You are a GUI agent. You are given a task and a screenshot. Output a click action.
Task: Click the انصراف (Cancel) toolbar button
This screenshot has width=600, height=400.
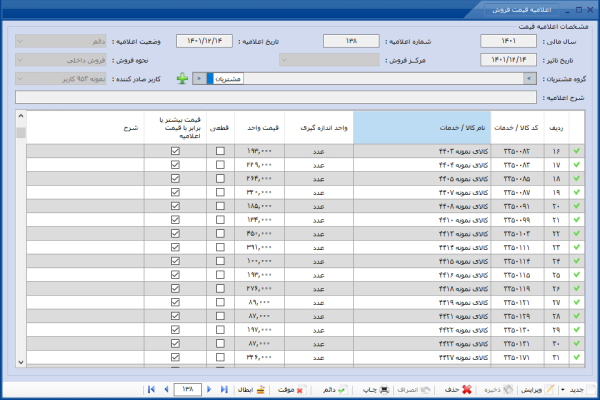tap(414, 390)
